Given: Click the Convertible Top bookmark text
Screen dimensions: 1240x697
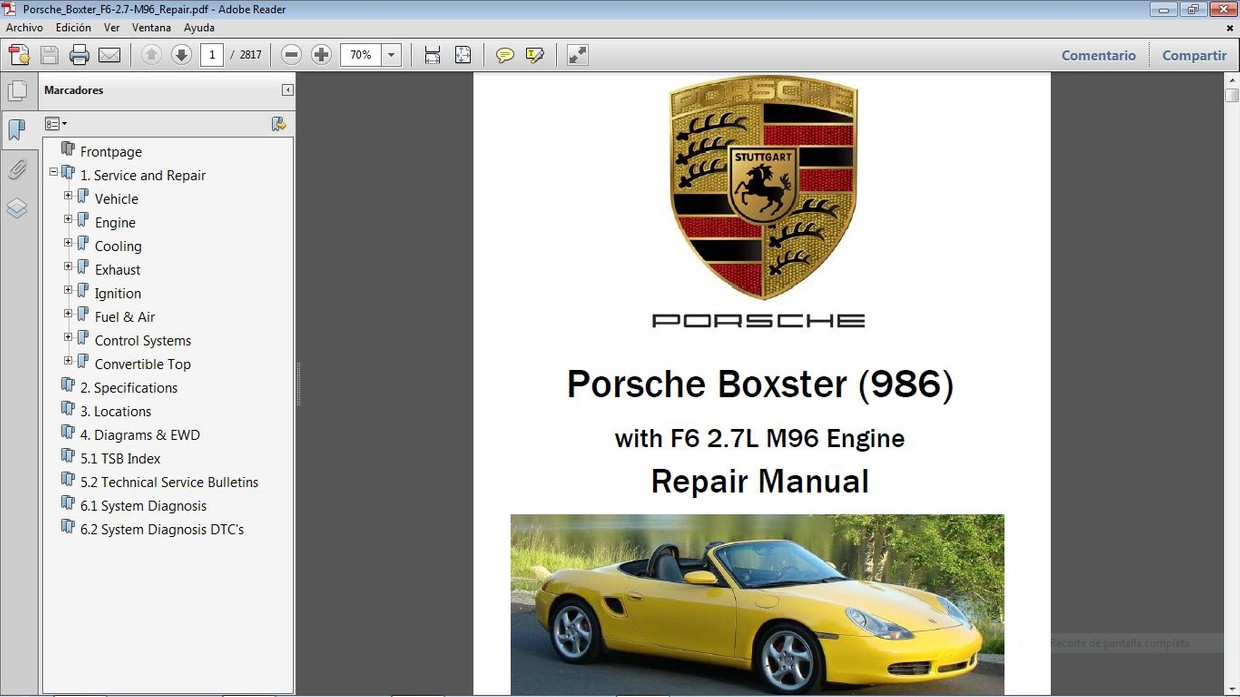Looking at the screenshot, I should point(142,364).
